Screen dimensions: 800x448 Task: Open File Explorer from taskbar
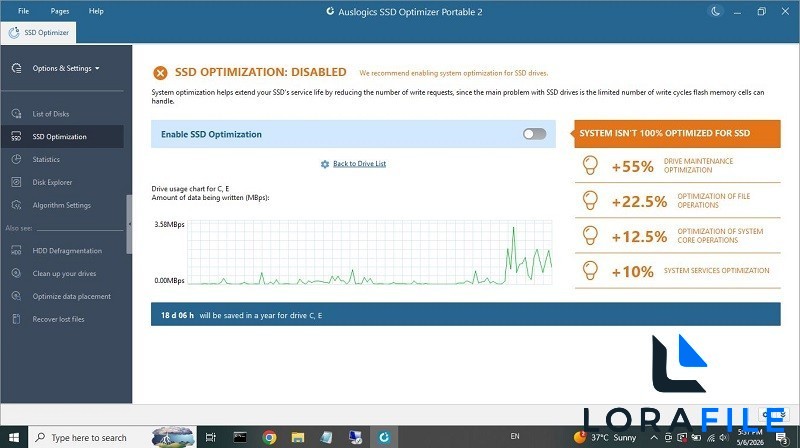coord(298,437)
